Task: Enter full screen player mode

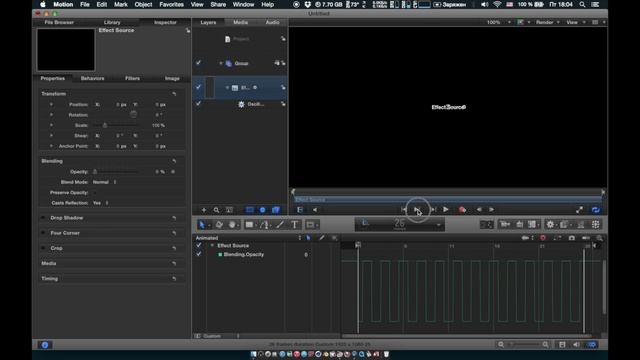Action: pyautogui.click(x=579, y=210)
